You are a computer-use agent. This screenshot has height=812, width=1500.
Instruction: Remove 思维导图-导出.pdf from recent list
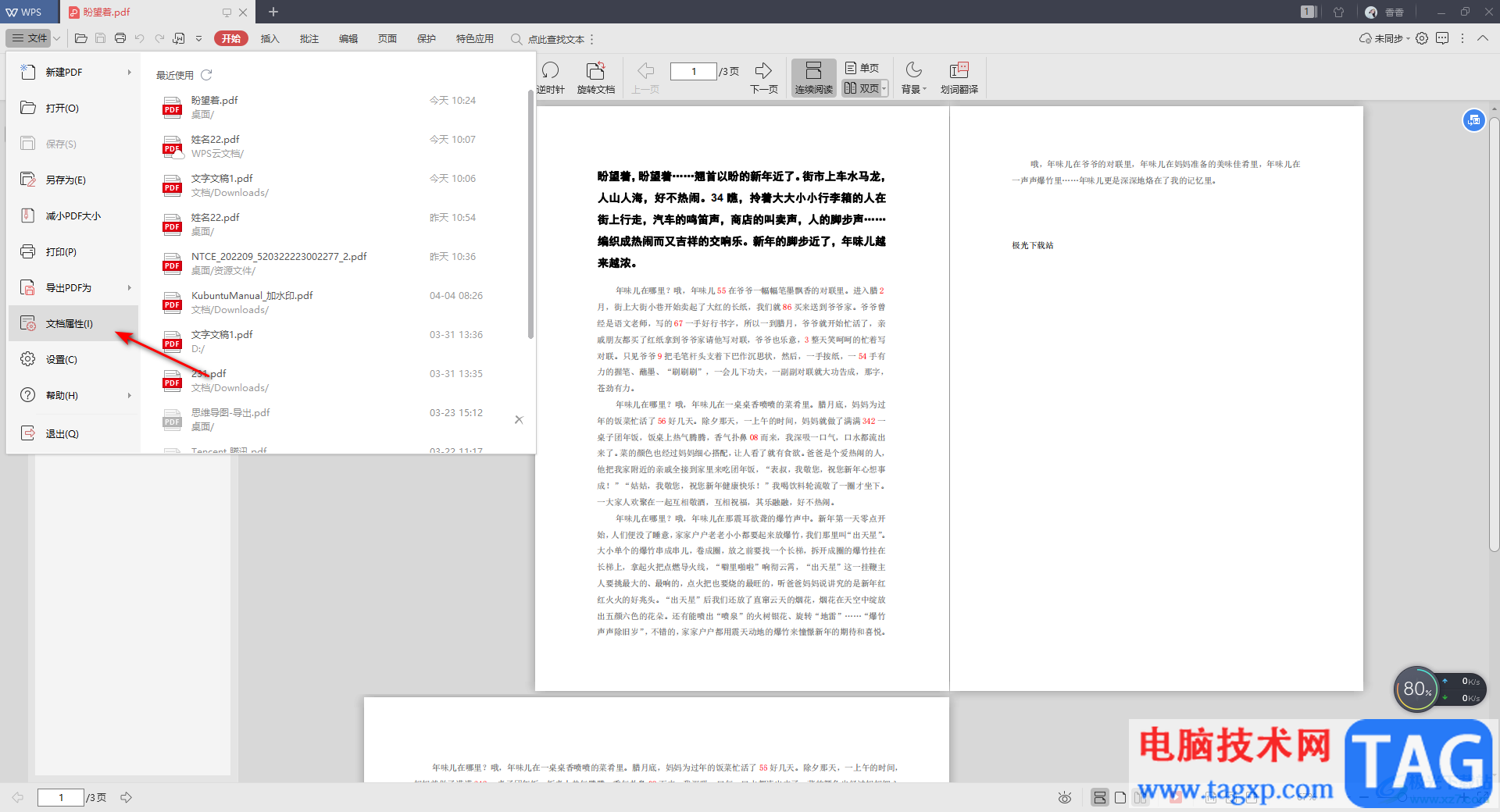click(x=519, y=419)
